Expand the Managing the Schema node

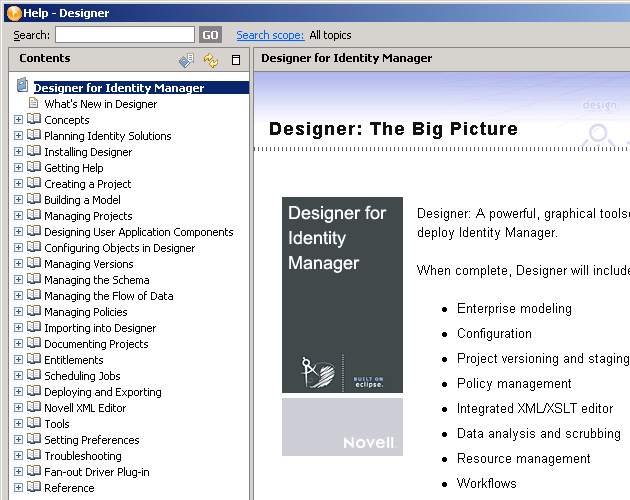(x=18, y=279)
